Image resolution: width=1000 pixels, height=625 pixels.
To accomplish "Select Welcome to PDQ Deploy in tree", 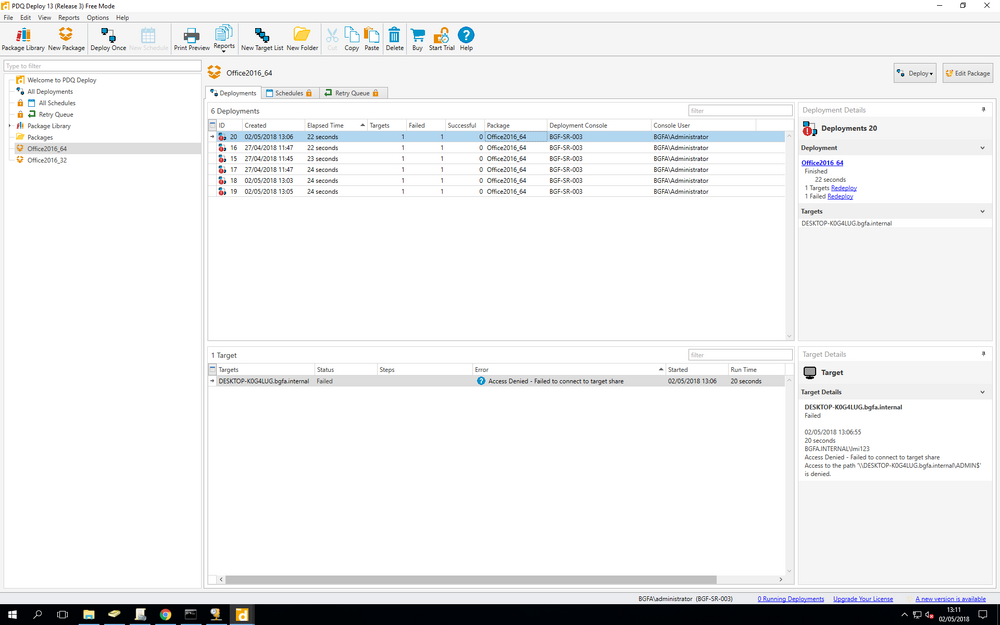I will (x=62, y=80).
